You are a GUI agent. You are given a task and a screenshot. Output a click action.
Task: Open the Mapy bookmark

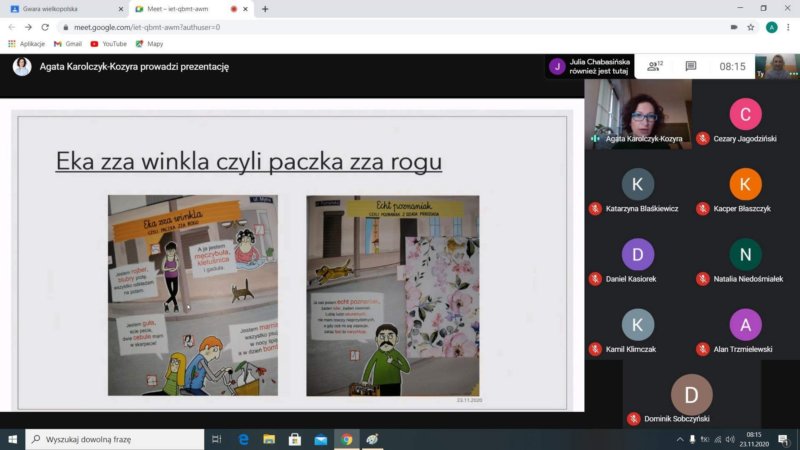(149, 44)
